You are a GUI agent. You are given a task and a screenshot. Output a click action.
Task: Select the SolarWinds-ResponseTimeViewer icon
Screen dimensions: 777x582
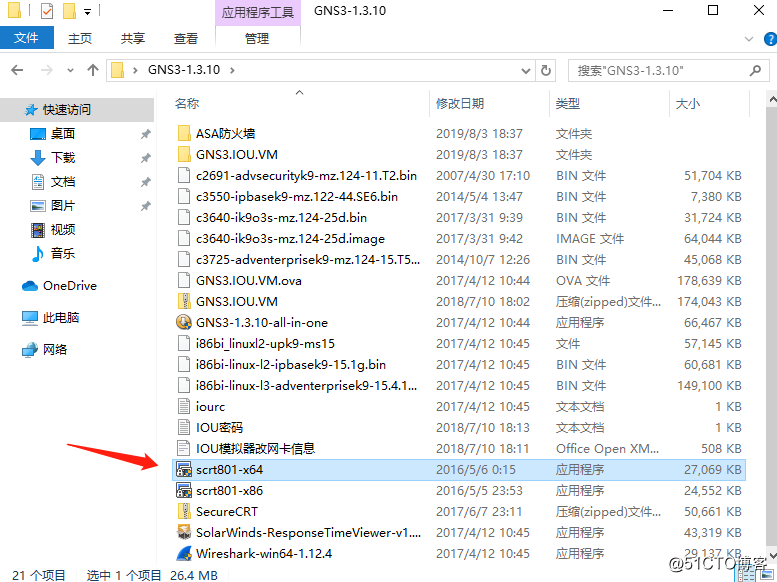pos(184,532)
